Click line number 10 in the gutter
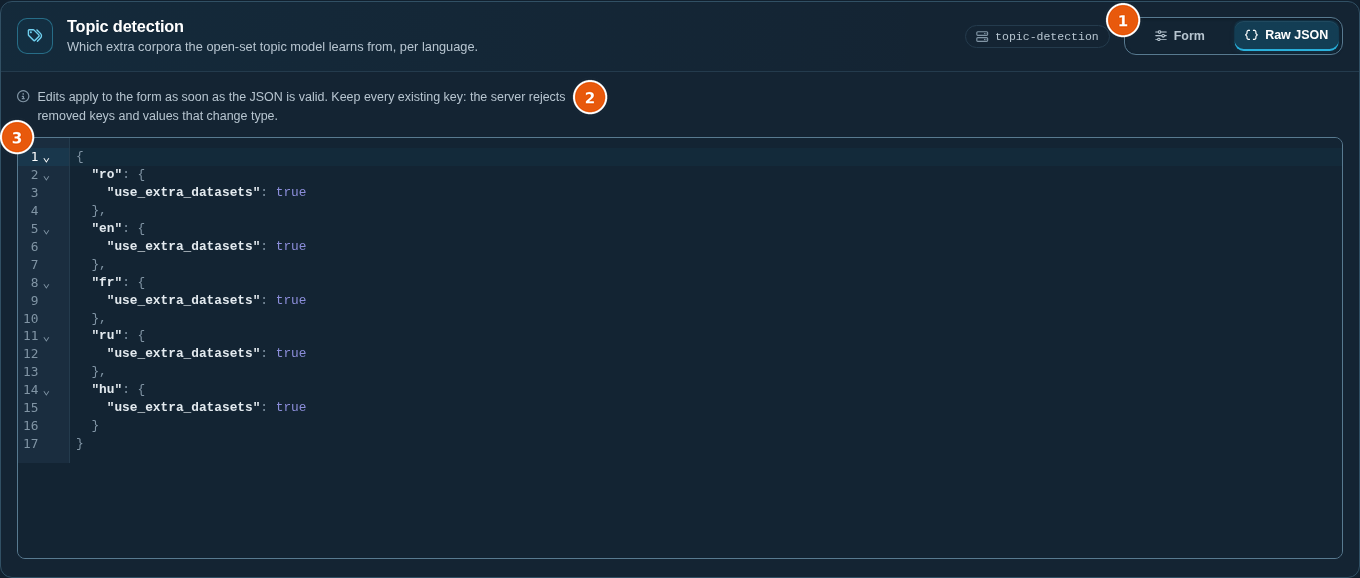 pyautogui.click(x=31, y=318)
